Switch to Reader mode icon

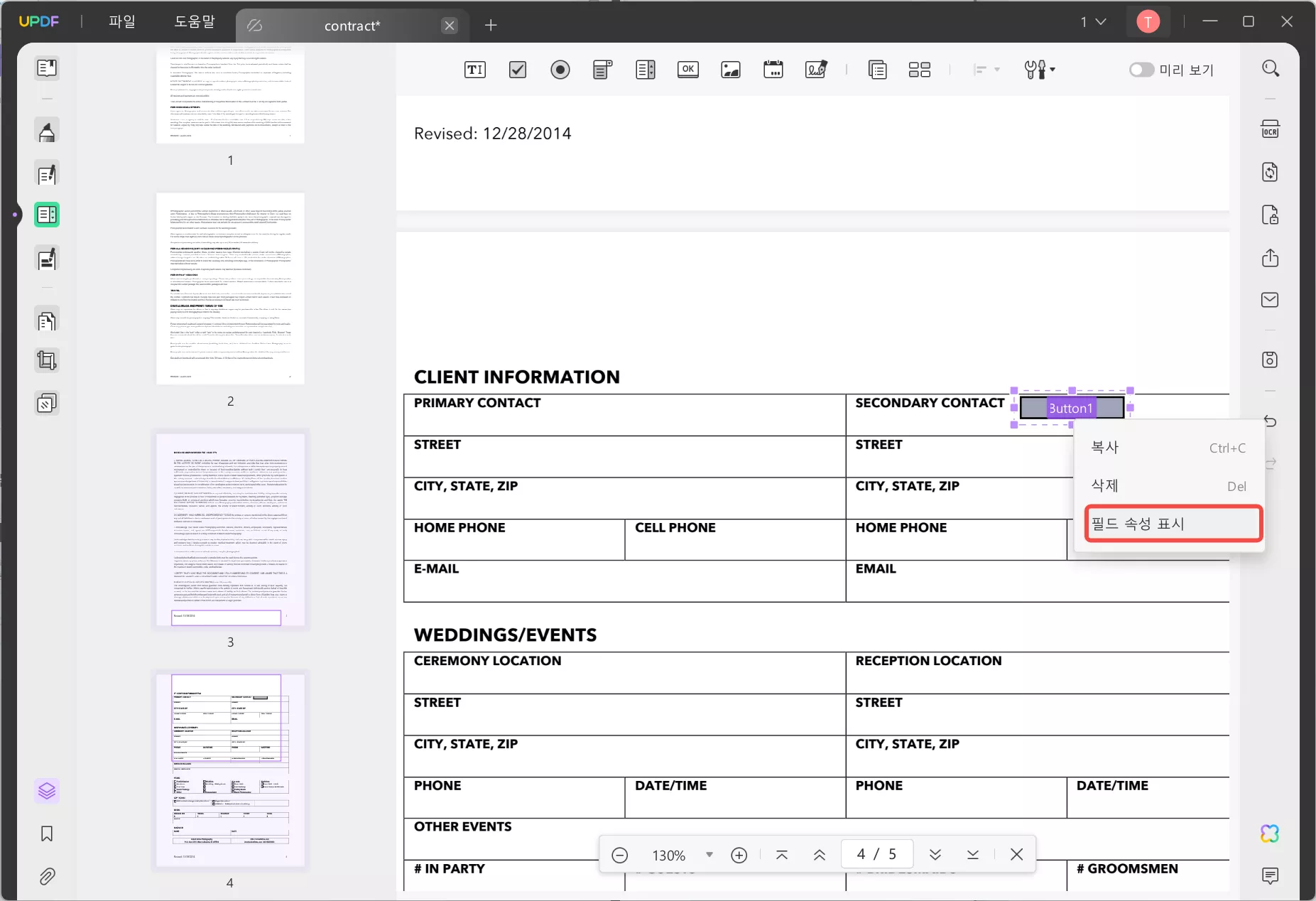point(47,68)
